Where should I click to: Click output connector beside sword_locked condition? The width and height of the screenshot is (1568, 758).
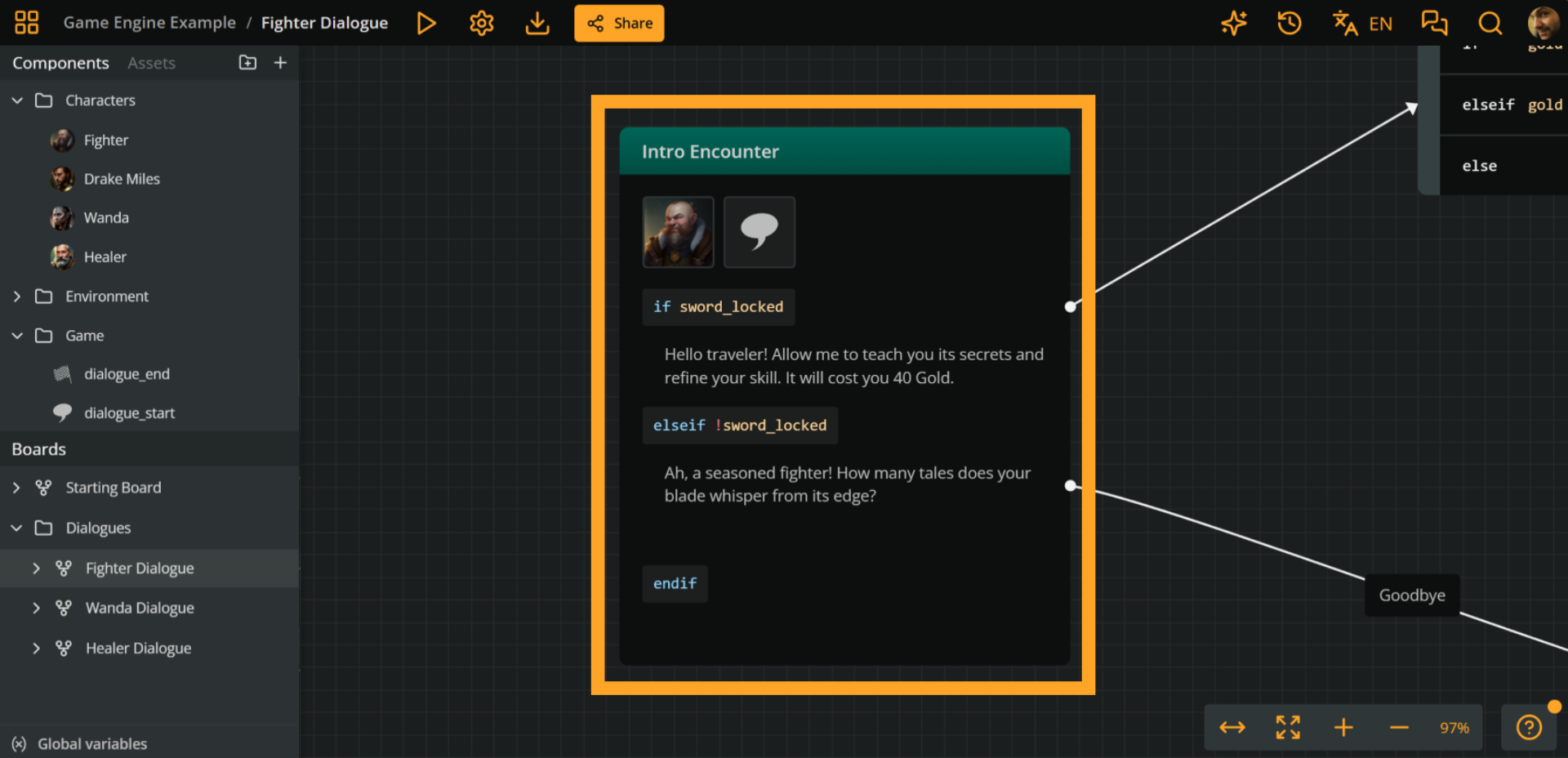[1071, 307]
